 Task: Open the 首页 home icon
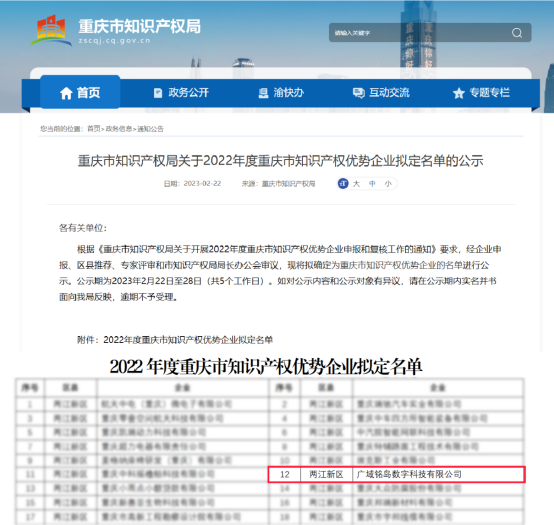[x=66, y=93]
